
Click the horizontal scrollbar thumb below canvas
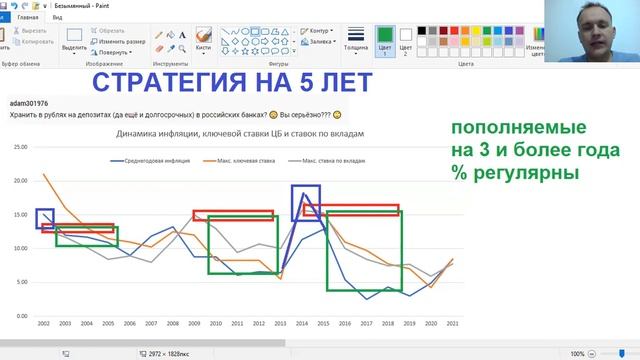[142, 343]
